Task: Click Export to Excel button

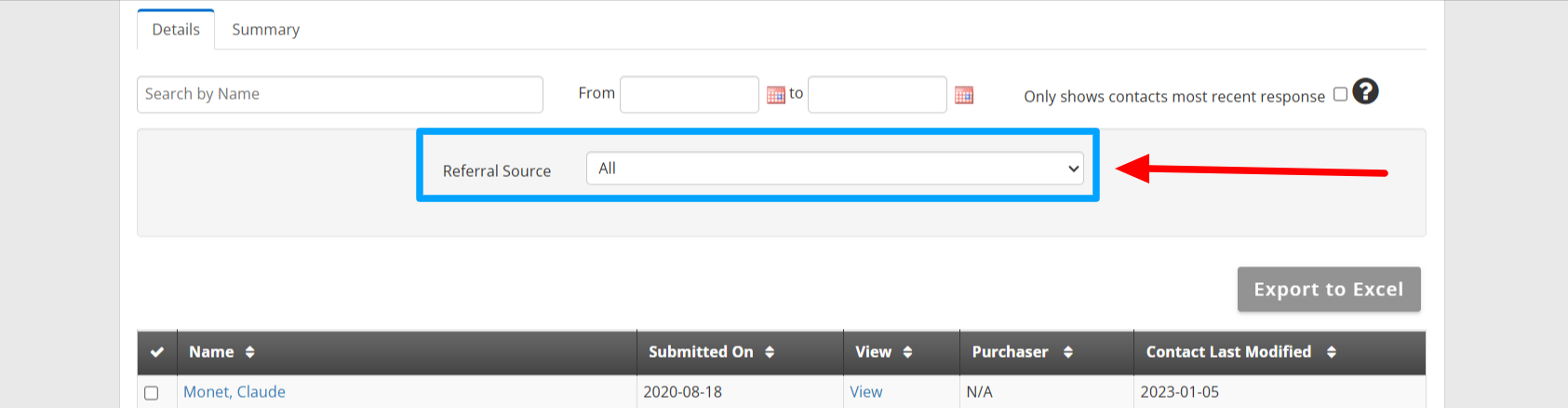Action: click(x=1329, y=290)
